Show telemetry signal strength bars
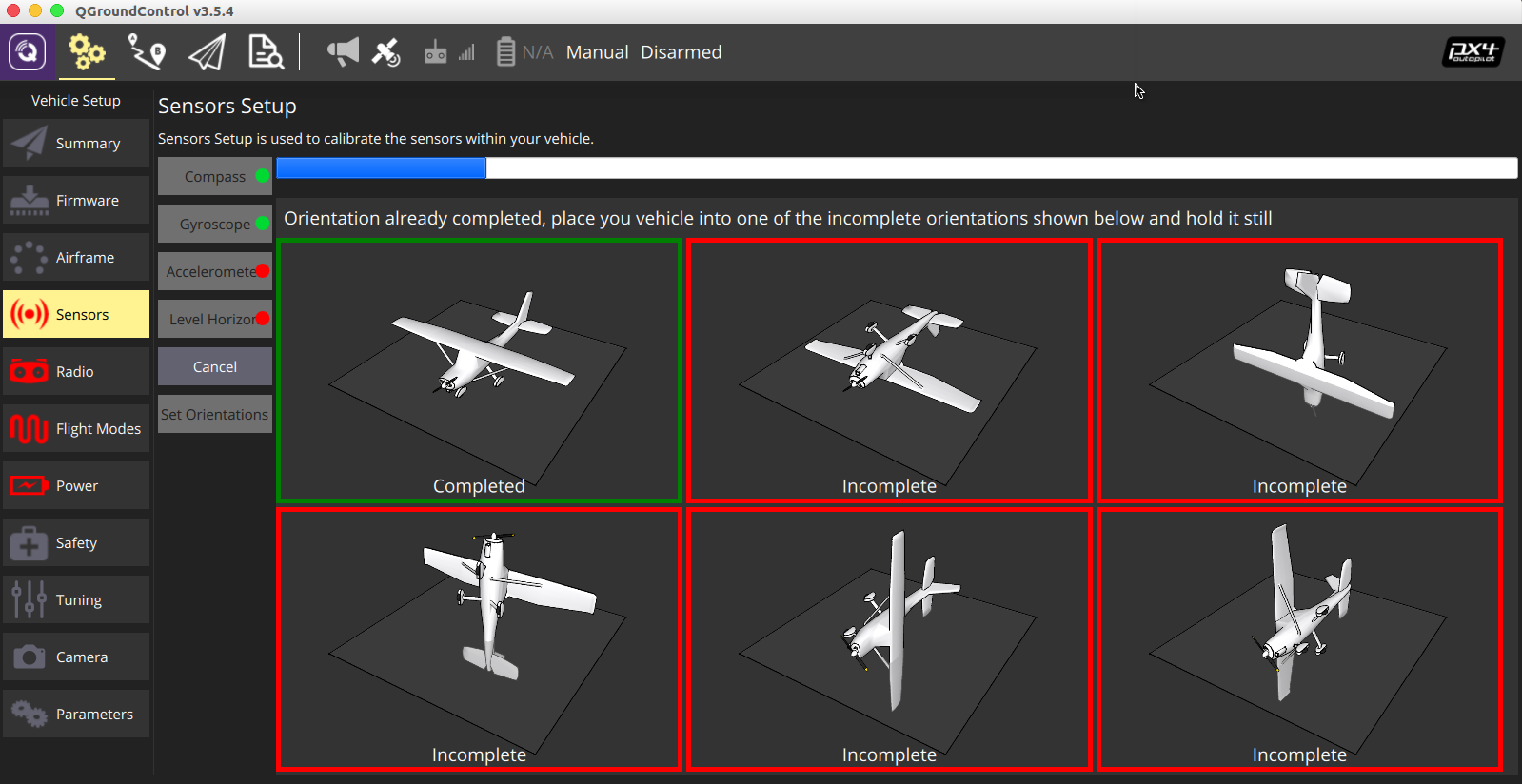This screenshot has width=1522, height=784. tap(466, 52)
